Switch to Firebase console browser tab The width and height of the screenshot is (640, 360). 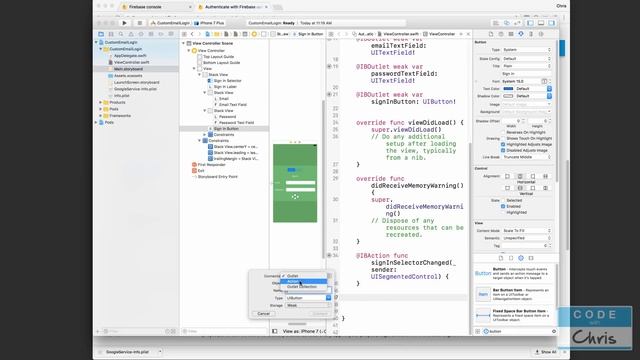pos(156,7)
